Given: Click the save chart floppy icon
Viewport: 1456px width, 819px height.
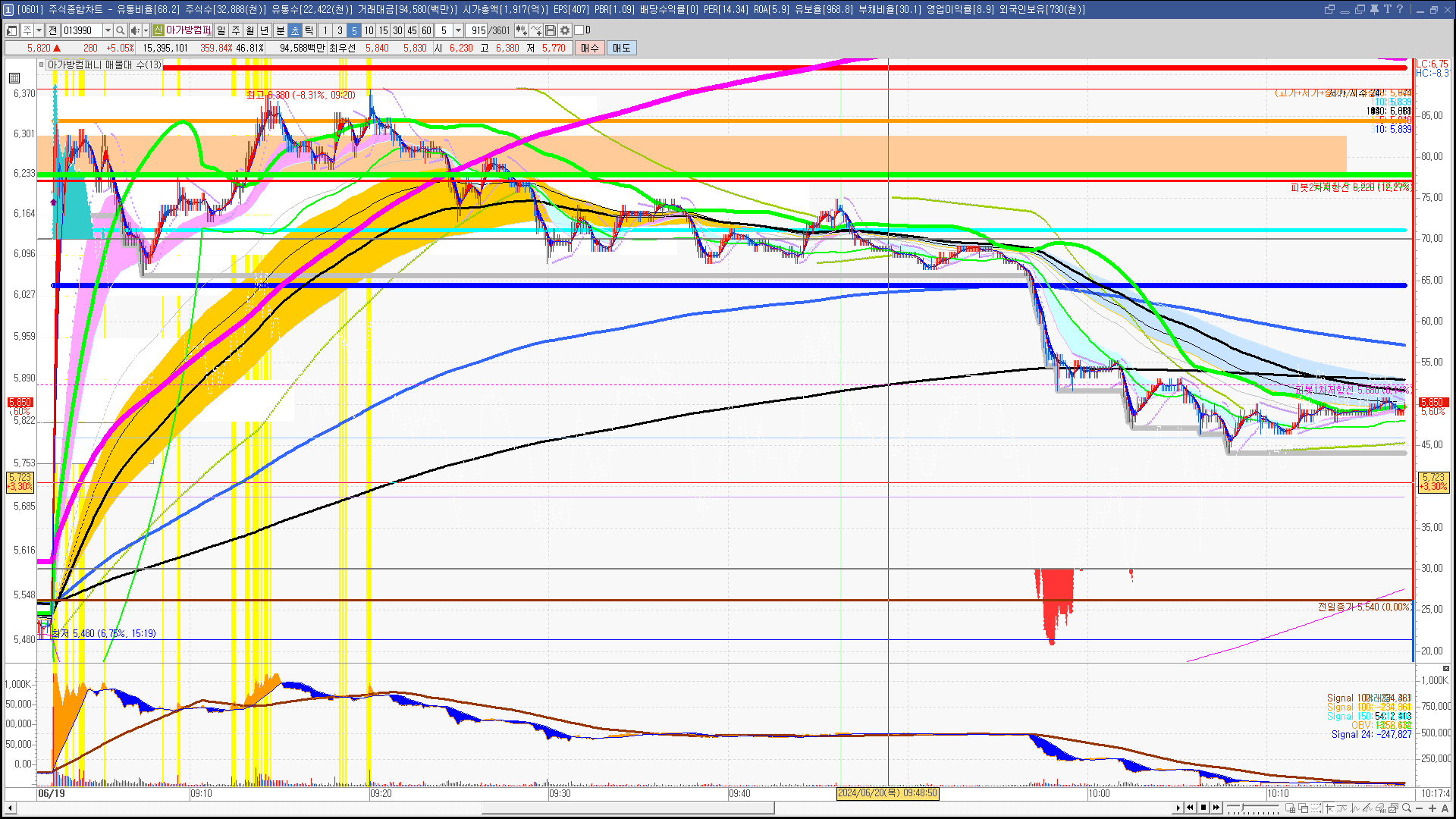Looking at the screenshot, I should [551, 30].
